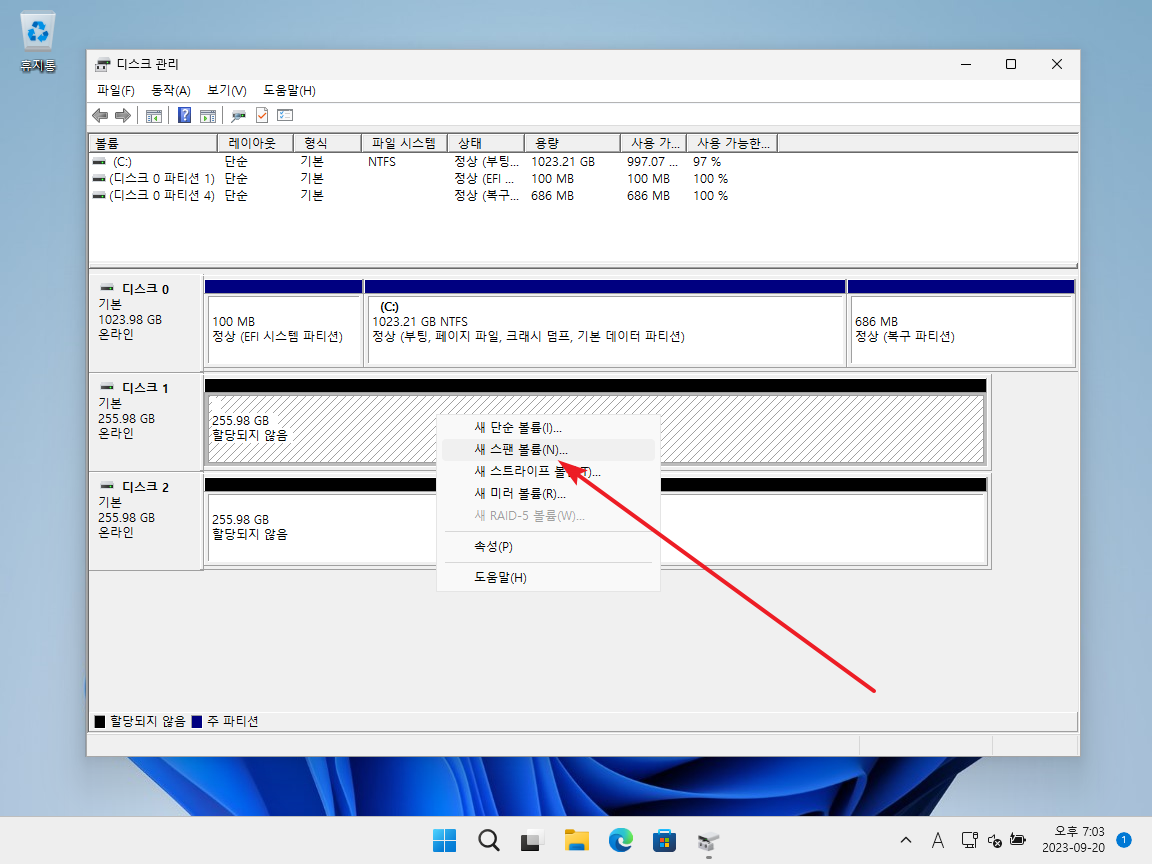Viewport: 1152px width, 864px height.
Task: Click the NTFS file system cell
Action: tap(382, 162)
